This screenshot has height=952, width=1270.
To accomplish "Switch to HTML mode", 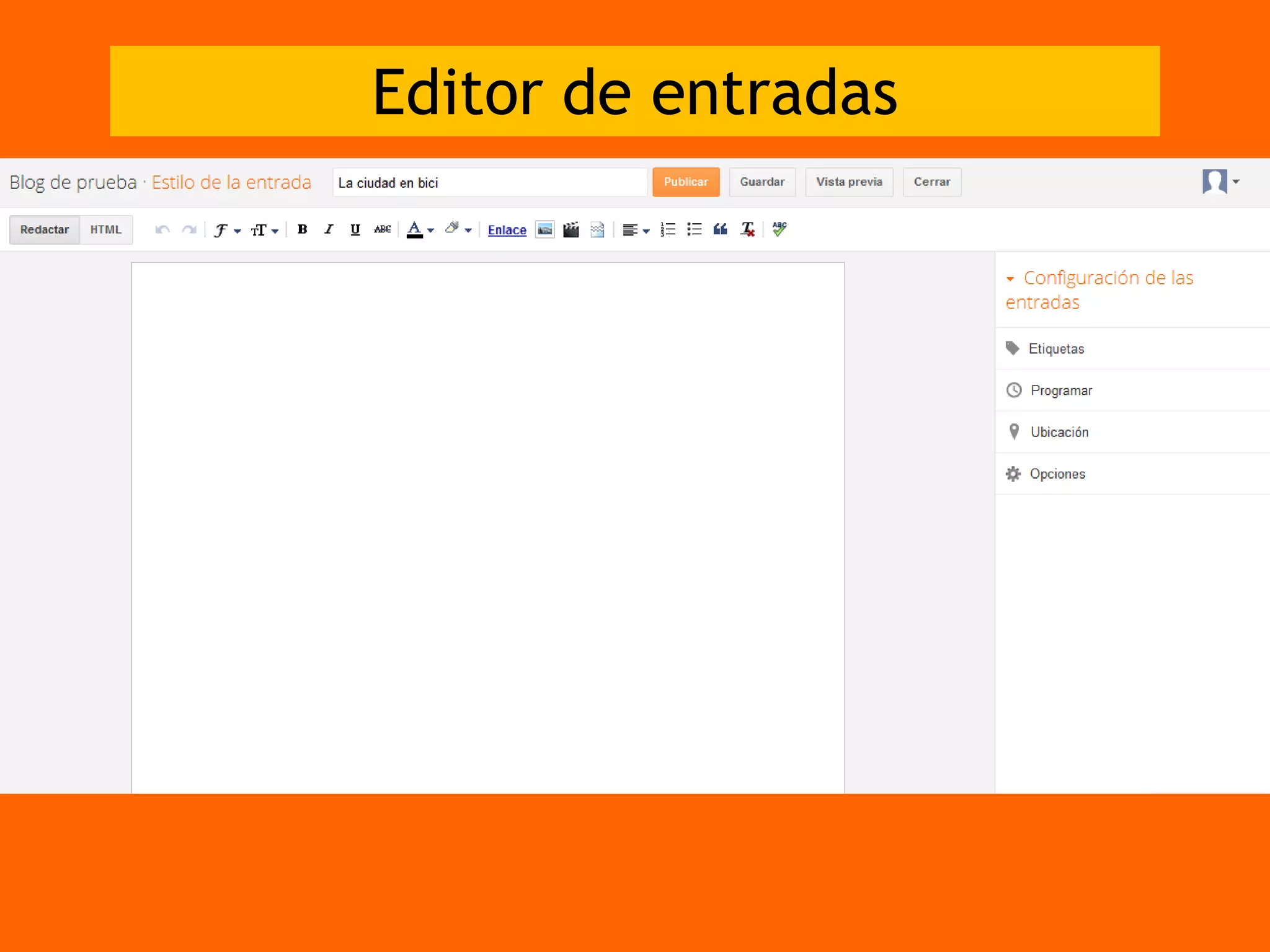I will coord(106,230).
